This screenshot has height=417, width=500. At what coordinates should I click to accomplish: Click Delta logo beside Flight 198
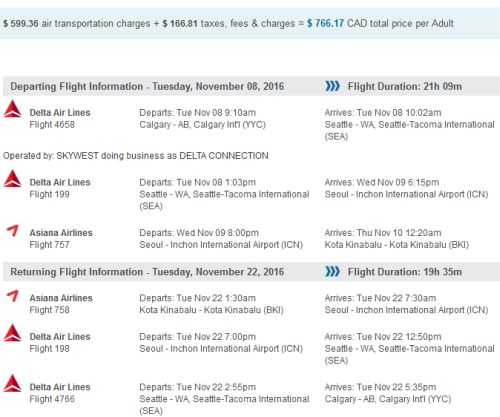click(12, 333)
